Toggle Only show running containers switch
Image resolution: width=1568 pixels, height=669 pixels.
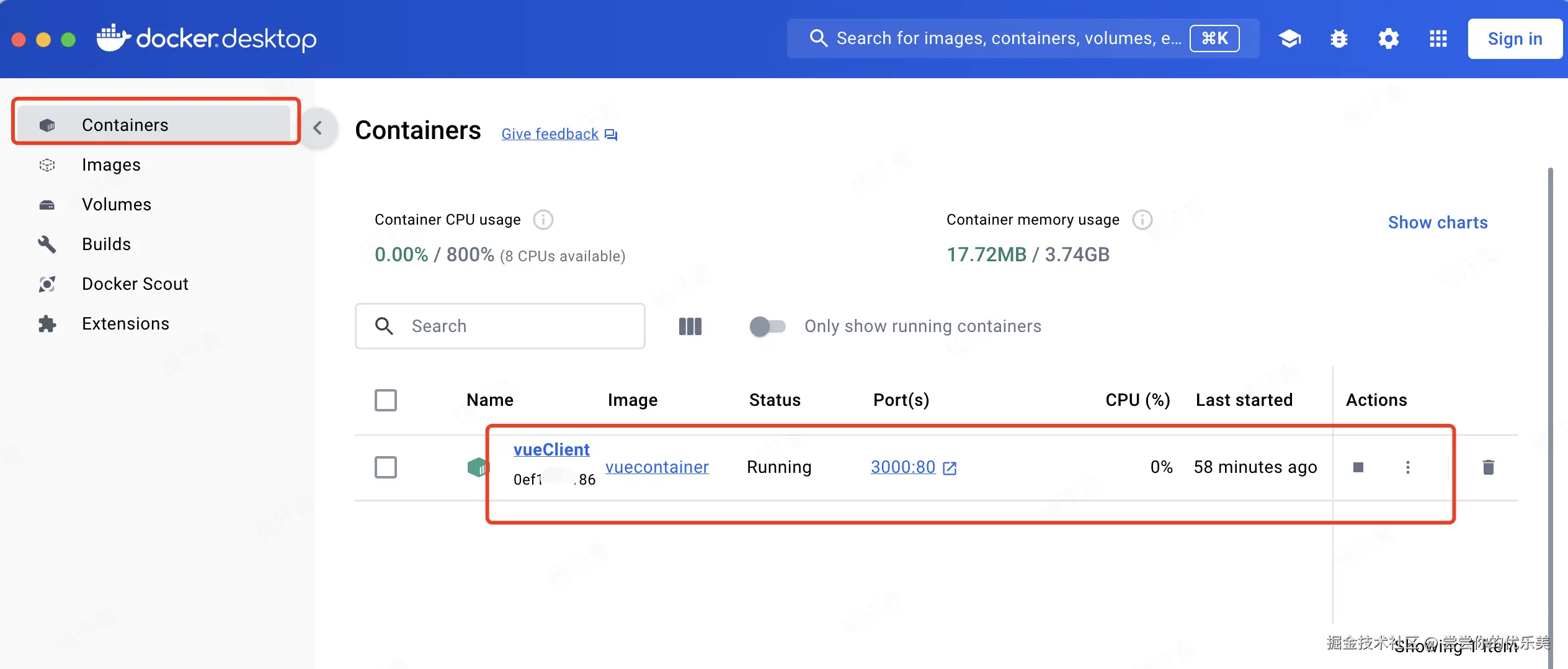pyautogui.click(x=767, y=326)
